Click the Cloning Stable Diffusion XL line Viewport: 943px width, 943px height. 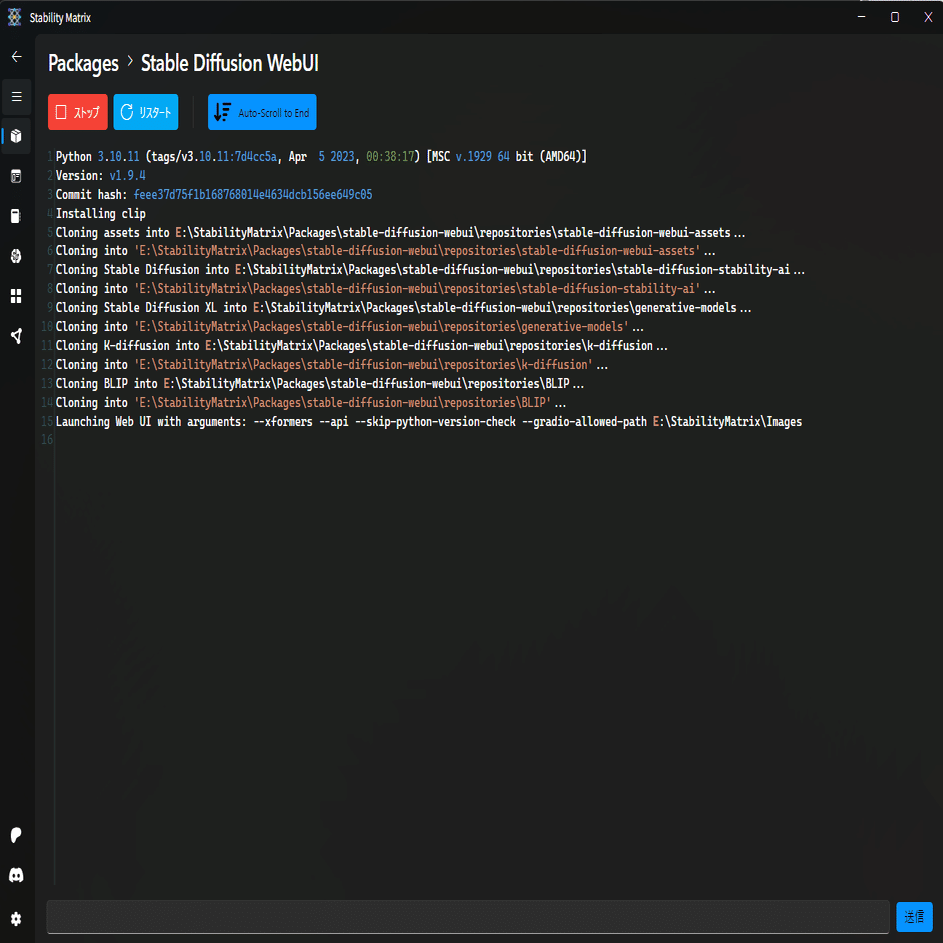403,307
